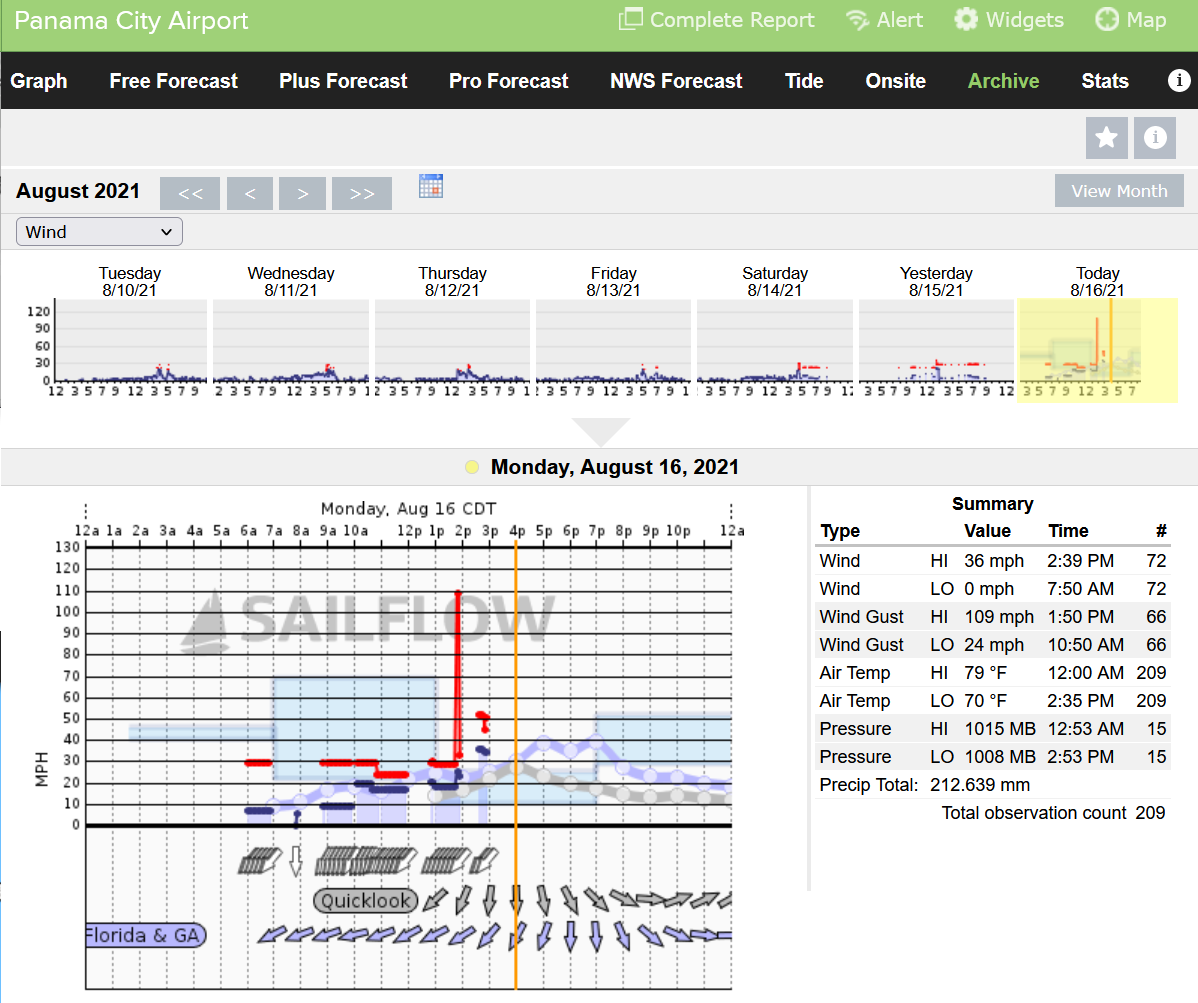Click the Pressure HI 1015 MB value
The height and width of the screenshot is (1003, 1198).
coord(999,729)
